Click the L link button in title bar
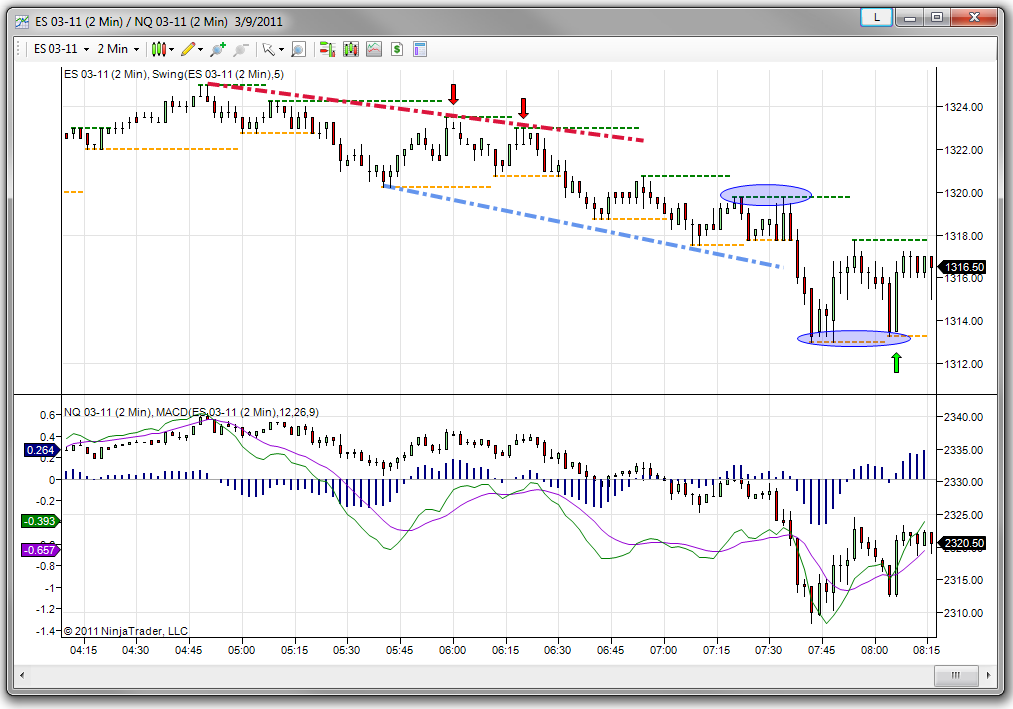The width and height of the screenshot is (1013, 709). 877,17
